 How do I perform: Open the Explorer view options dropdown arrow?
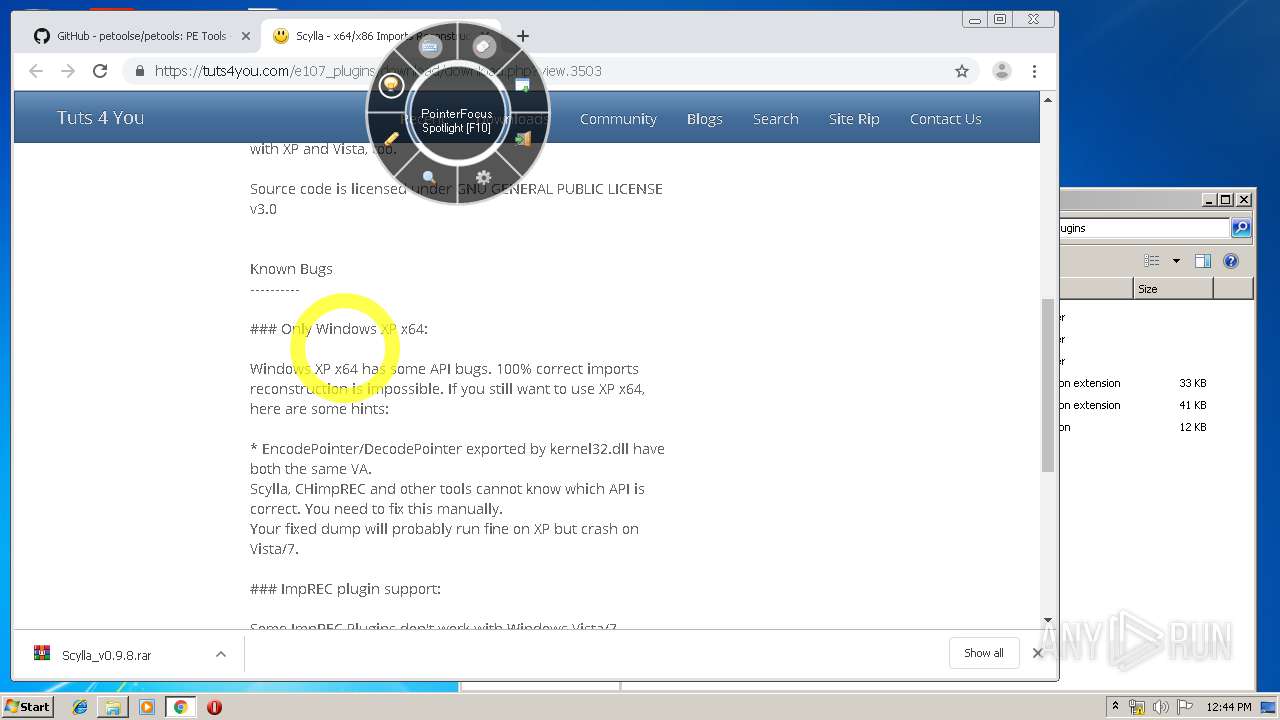coord(1176,261)
